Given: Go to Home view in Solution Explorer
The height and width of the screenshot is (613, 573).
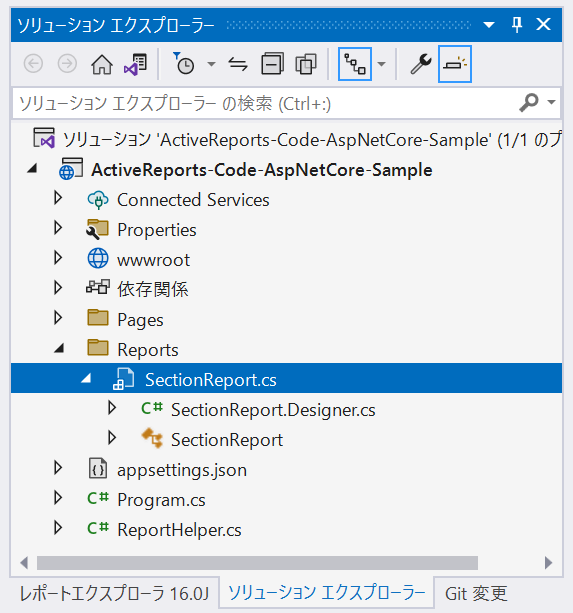Looking at the screenshot, I should 102,64.
